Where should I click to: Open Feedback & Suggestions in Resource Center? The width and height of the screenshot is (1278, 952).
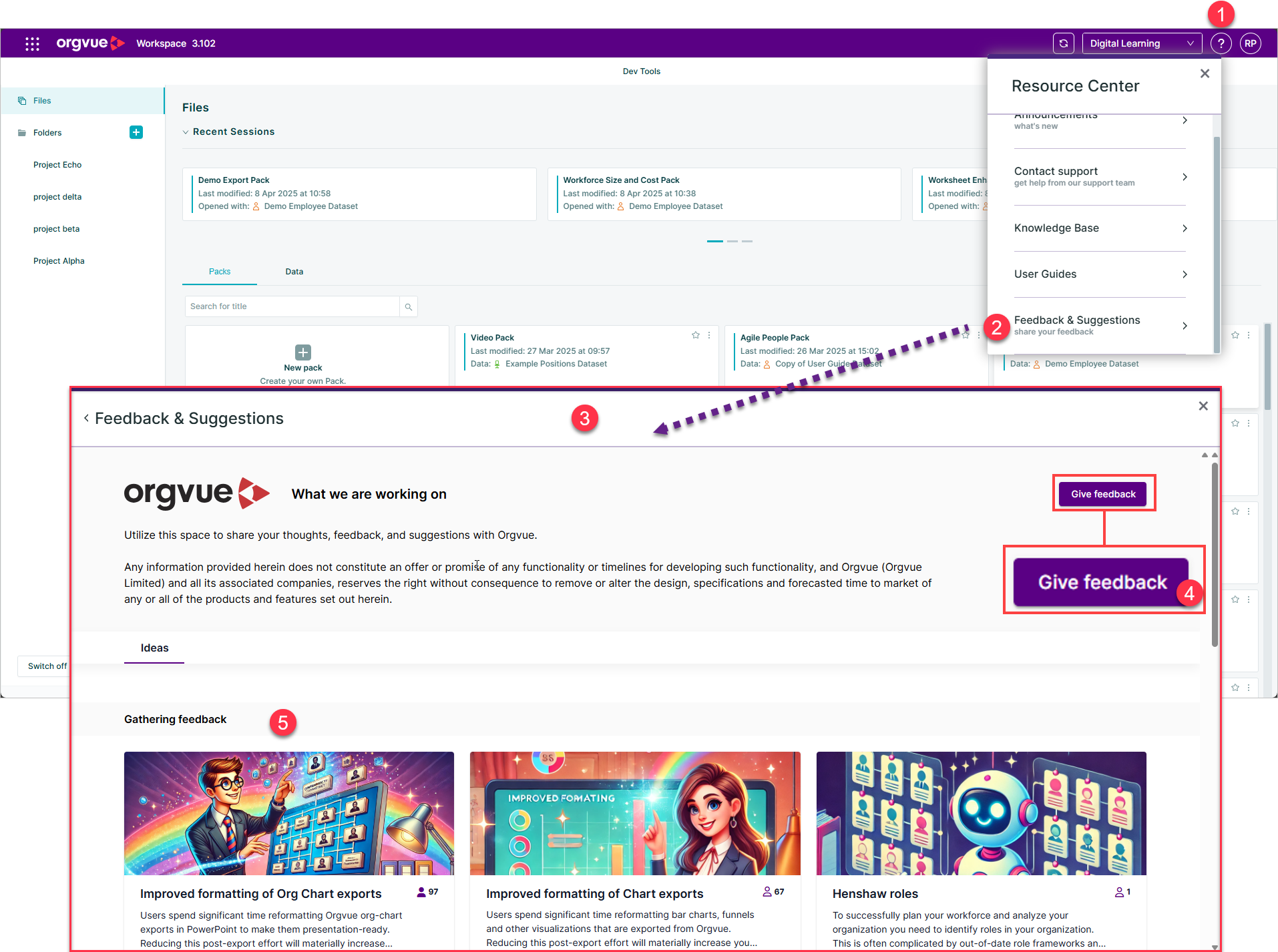point(1100,326)
